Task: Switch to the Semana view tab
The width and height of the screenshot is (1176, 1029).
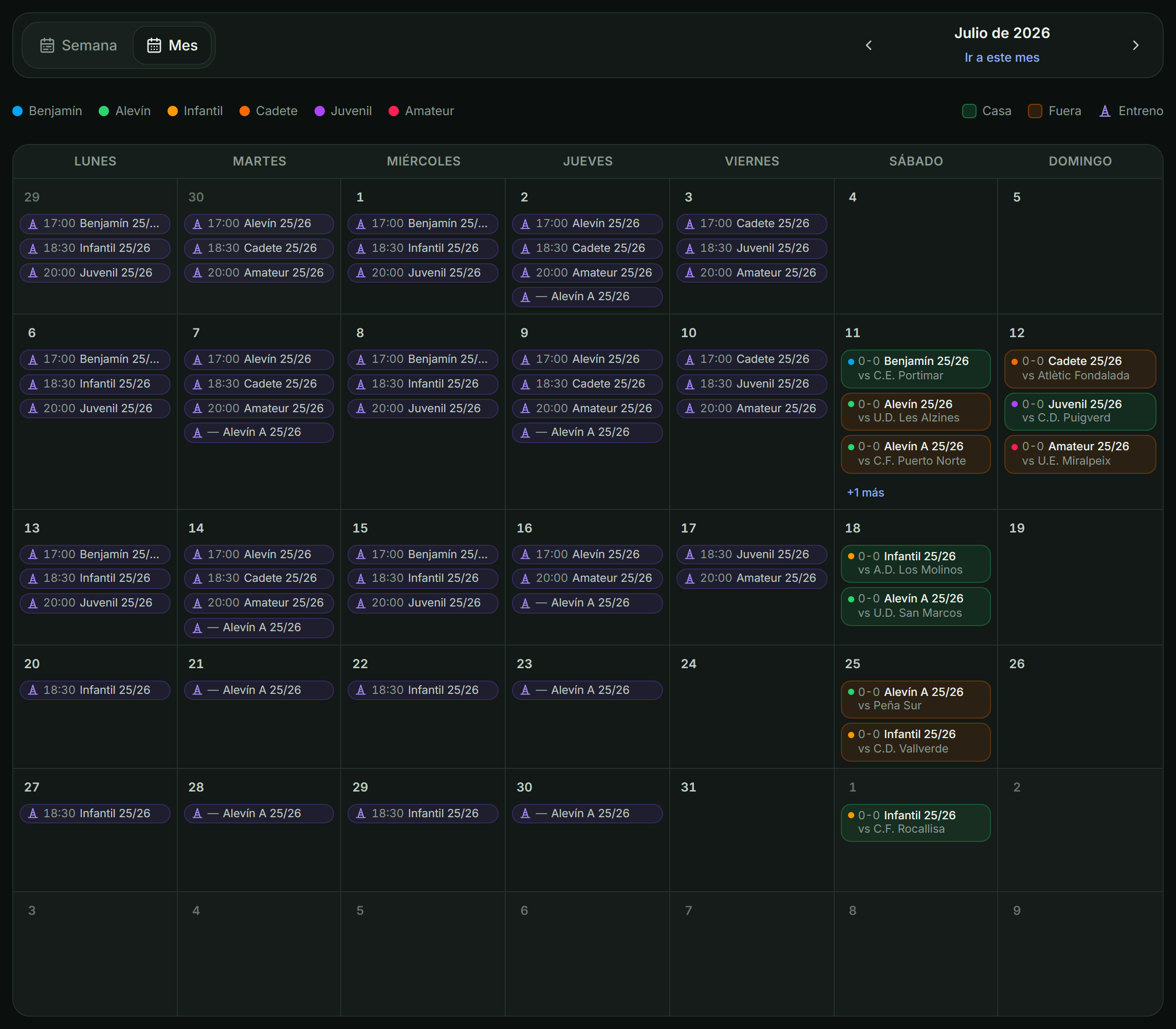Action: (79, 45)
